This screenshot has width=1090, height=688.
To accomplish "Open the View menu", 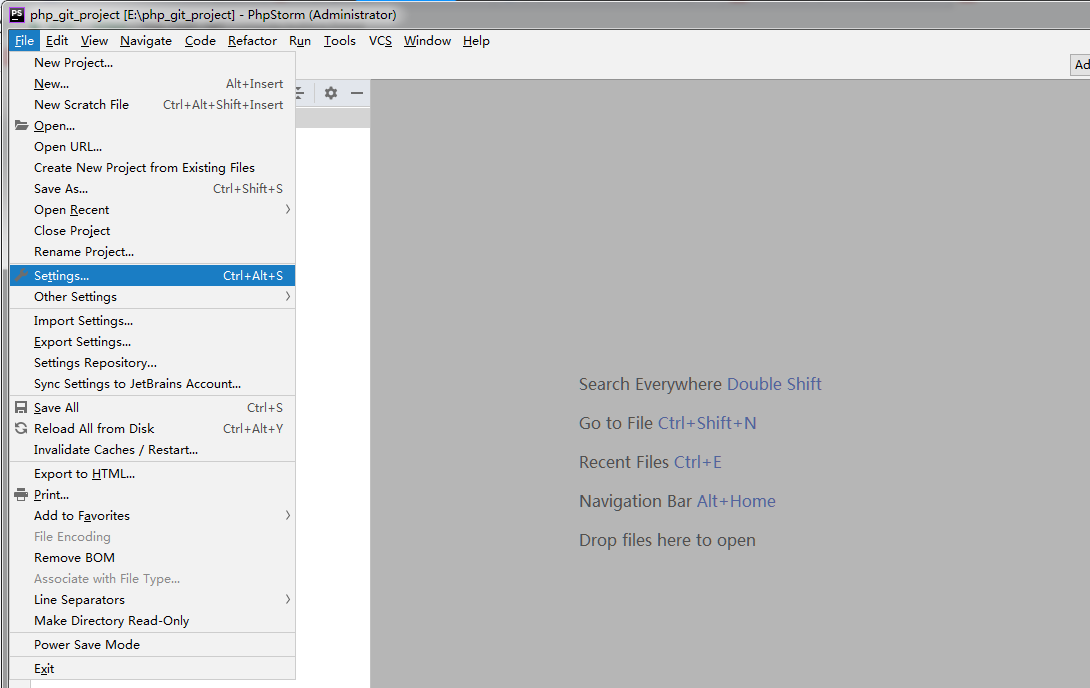I will click(x=94, y=41).
